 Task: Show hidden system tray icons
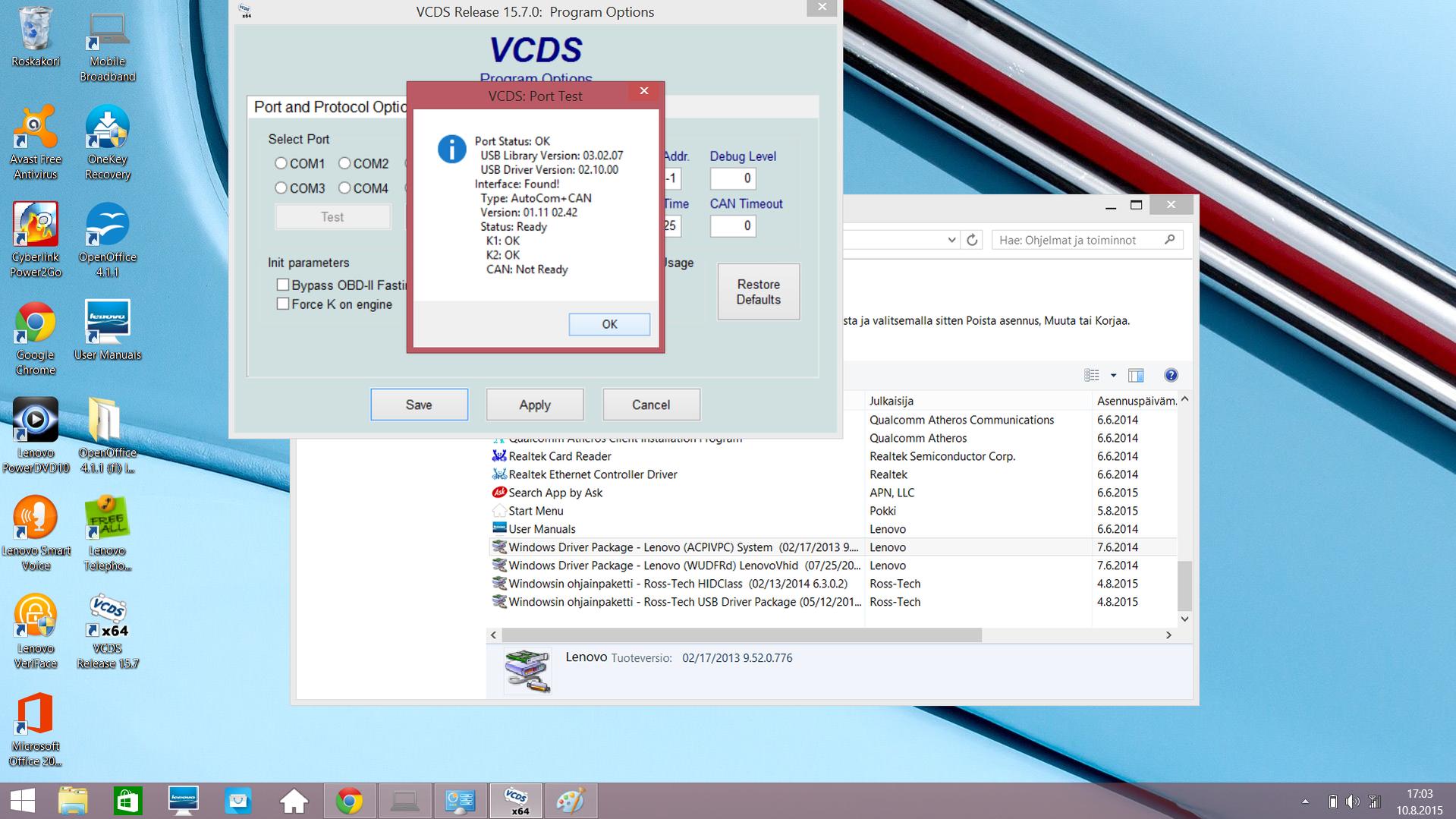[x=1305, y=801]
